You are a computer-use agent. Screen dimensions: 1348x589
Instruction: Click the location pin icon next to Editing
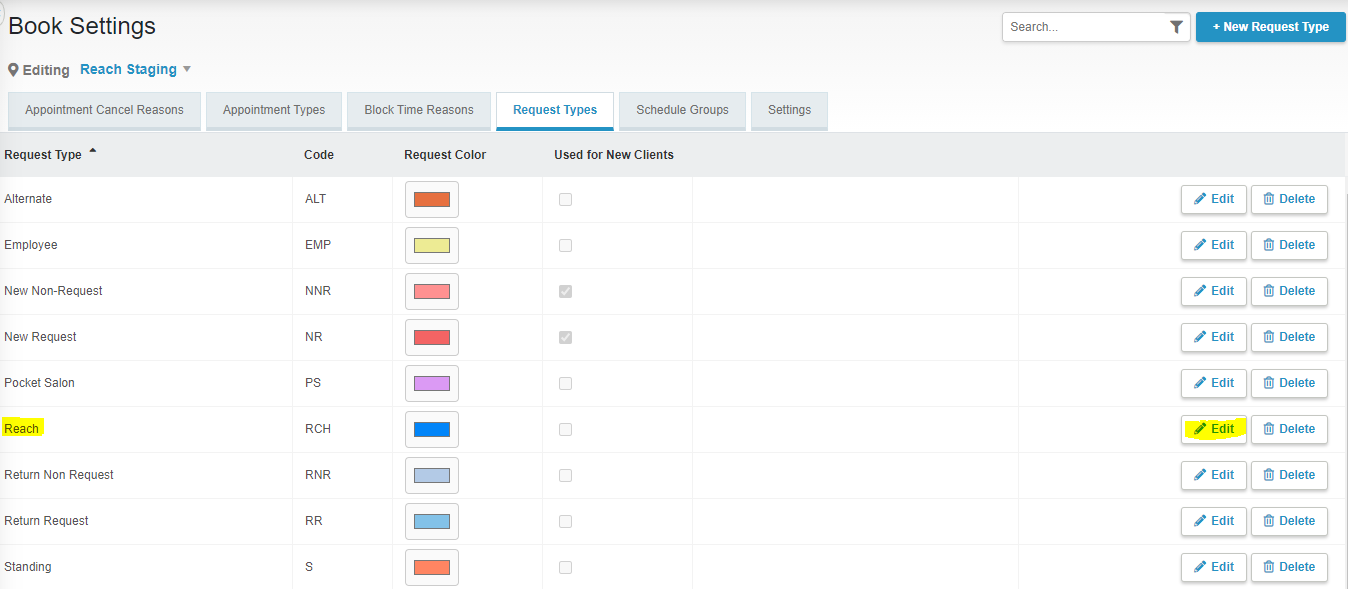[x=13, y=70]
